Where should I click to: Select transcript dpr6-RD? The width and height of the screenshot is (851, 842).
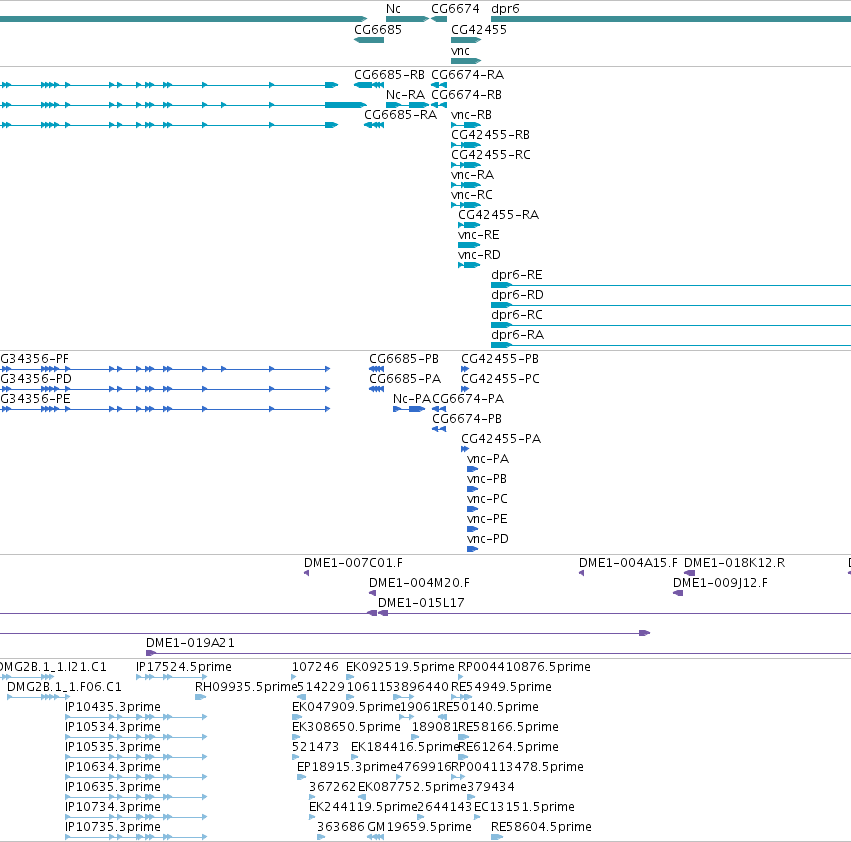517,295
